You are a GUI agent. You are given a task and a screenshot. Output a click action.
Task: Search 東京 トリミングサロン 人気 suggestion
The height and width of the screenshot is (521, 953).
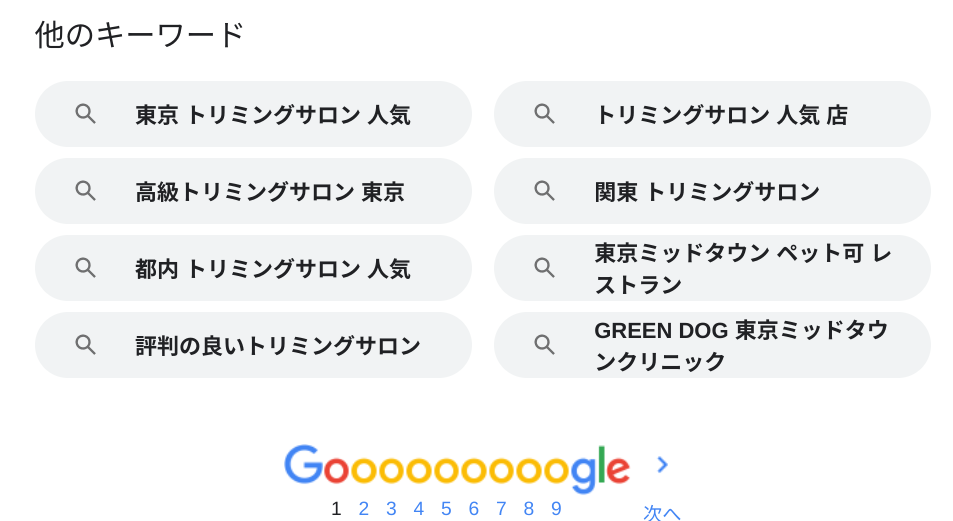click(x=272, y=115)
